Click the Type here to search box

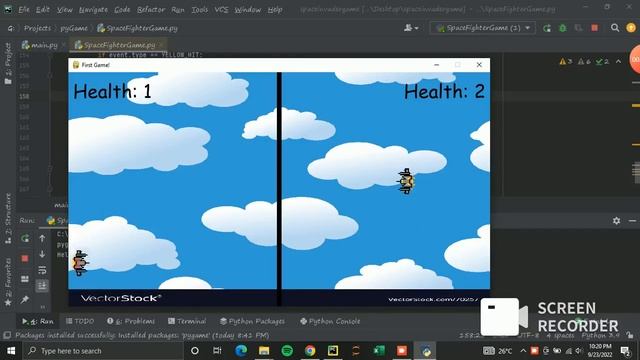(102, 351)
